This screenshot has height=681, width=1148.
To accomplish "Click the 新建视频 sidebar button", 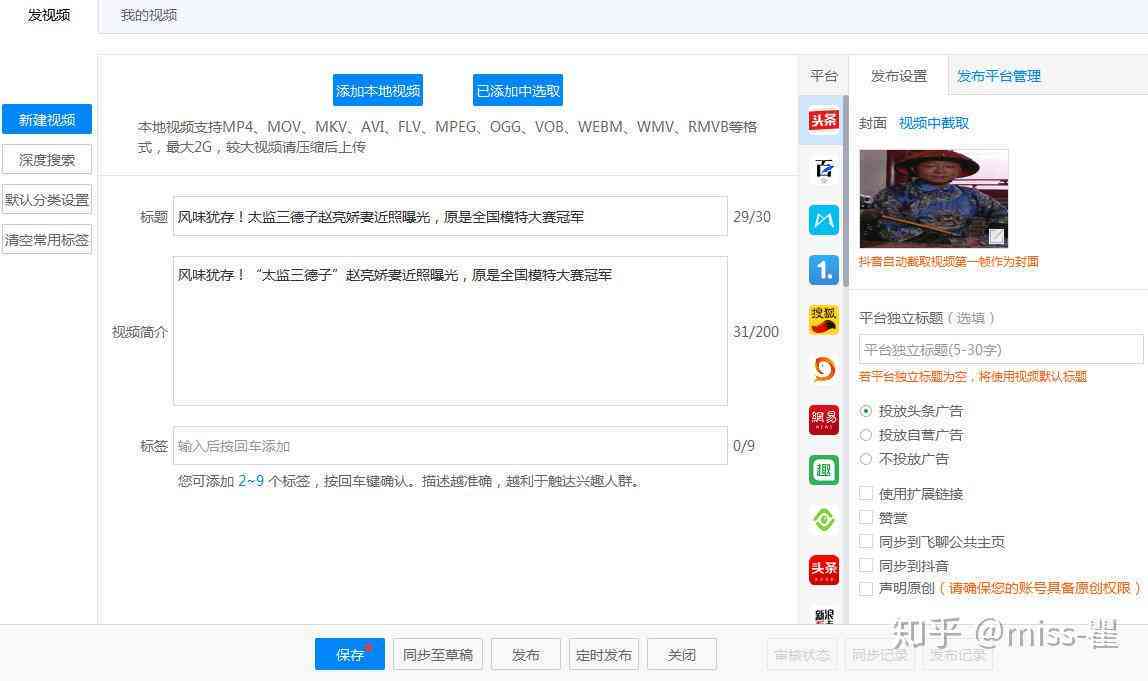I will 47,119.
